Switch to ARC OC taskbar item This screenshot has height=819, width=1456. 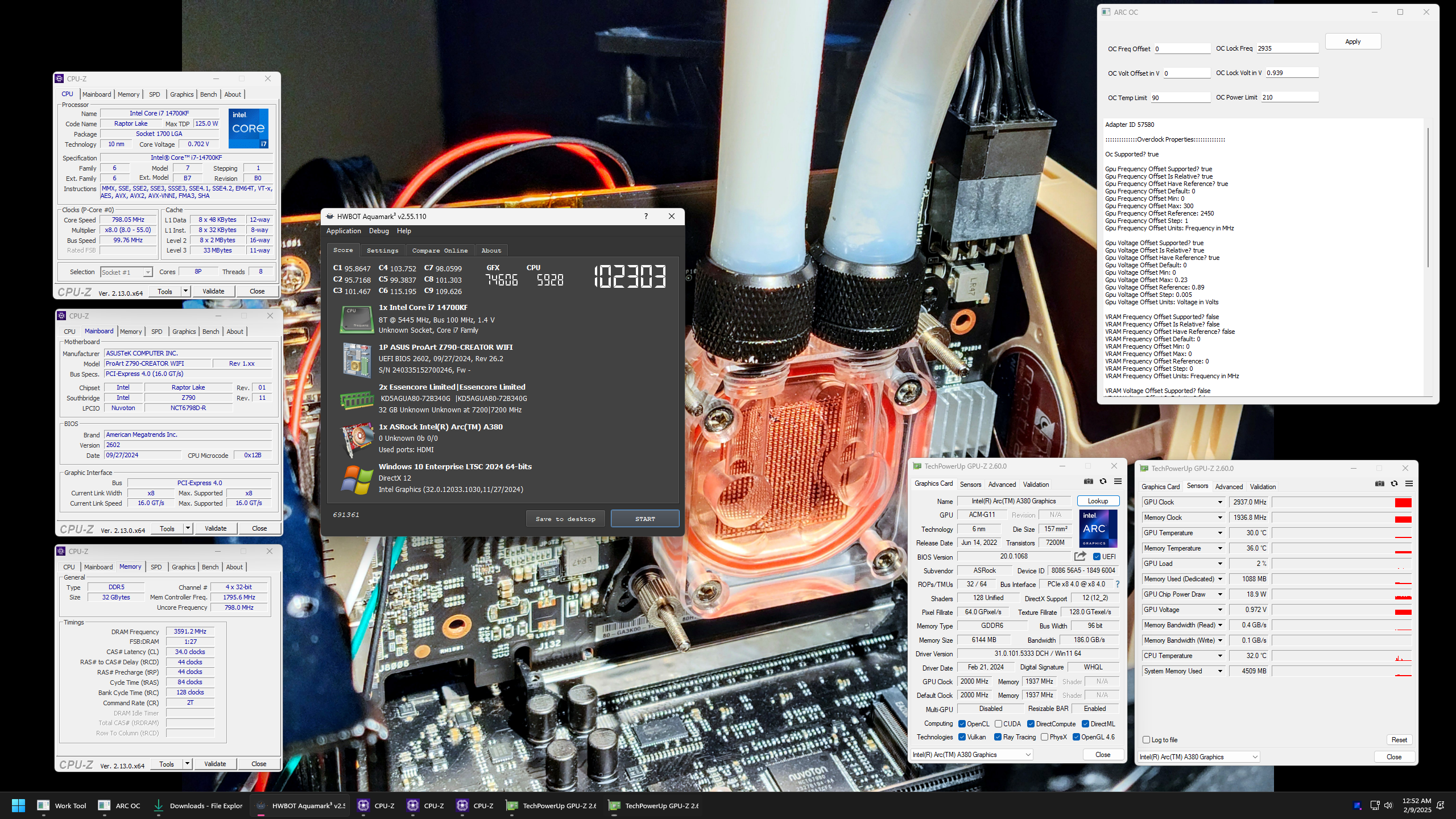tap(119, 805)
